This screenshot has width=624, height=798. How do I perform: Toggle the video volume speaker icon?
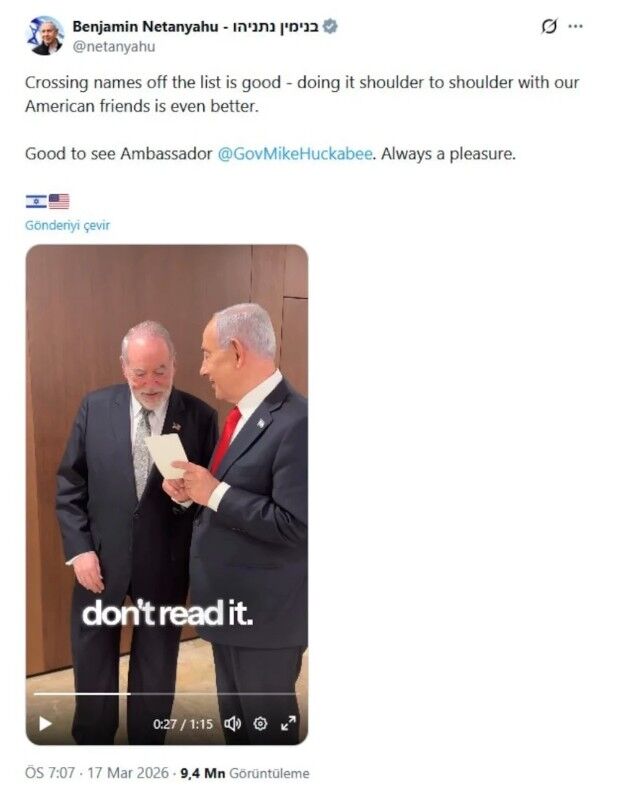(x=233, y=723)
